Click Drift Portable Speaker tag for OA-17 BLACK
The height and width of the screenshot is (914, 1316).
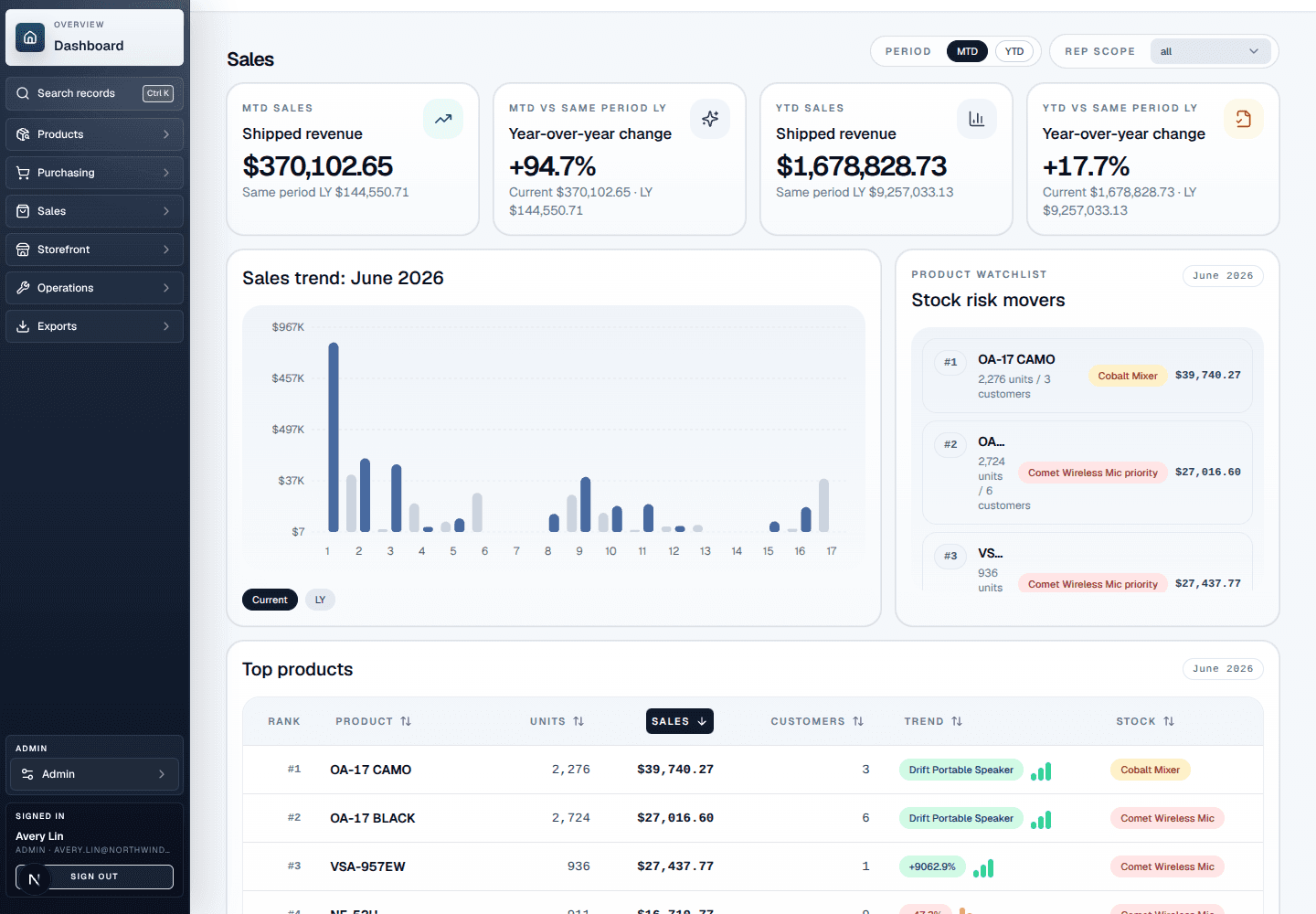(x=961, y=818)
